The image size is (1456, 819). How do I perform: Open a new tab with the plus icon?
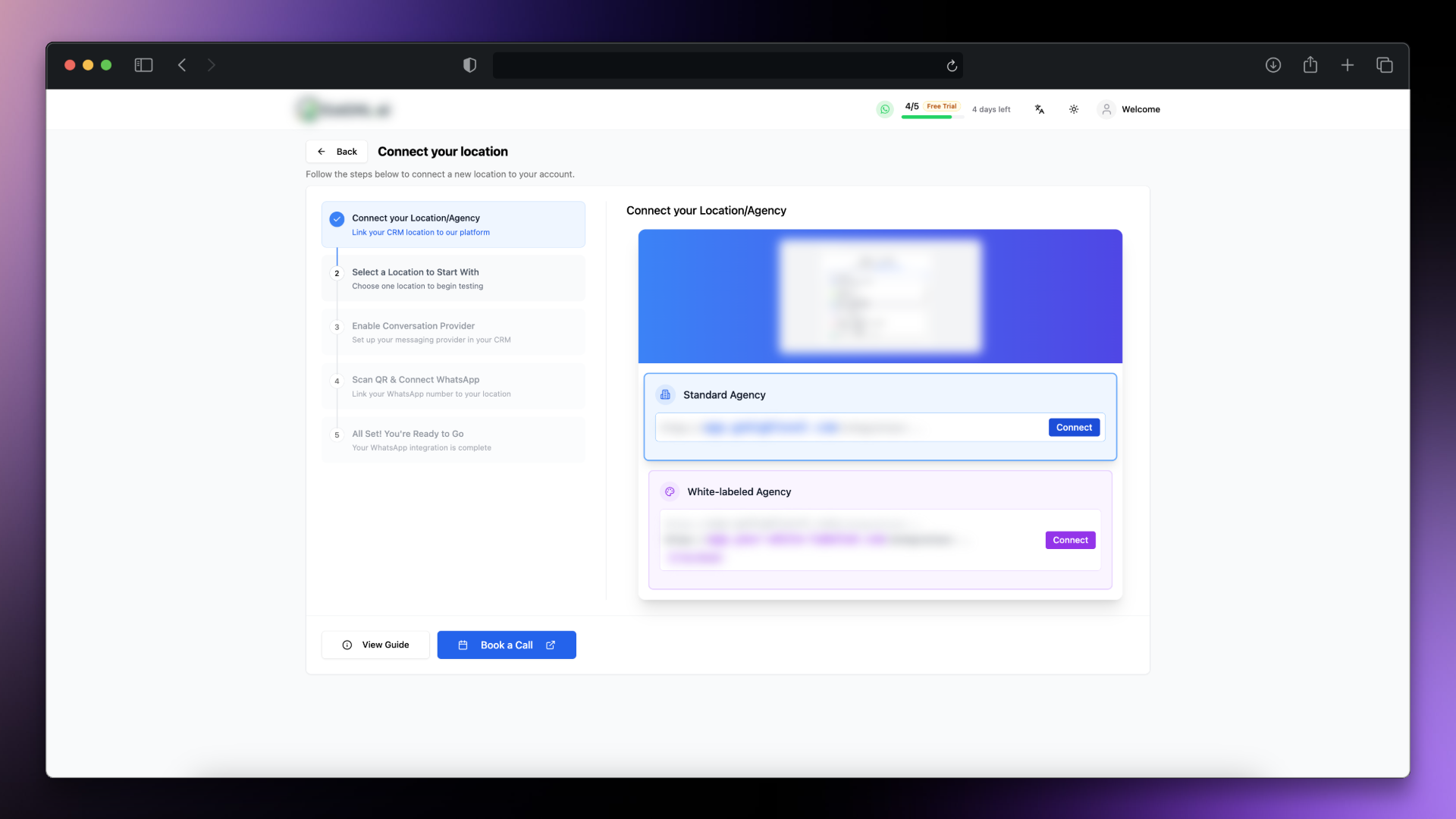pos(1348,65)
